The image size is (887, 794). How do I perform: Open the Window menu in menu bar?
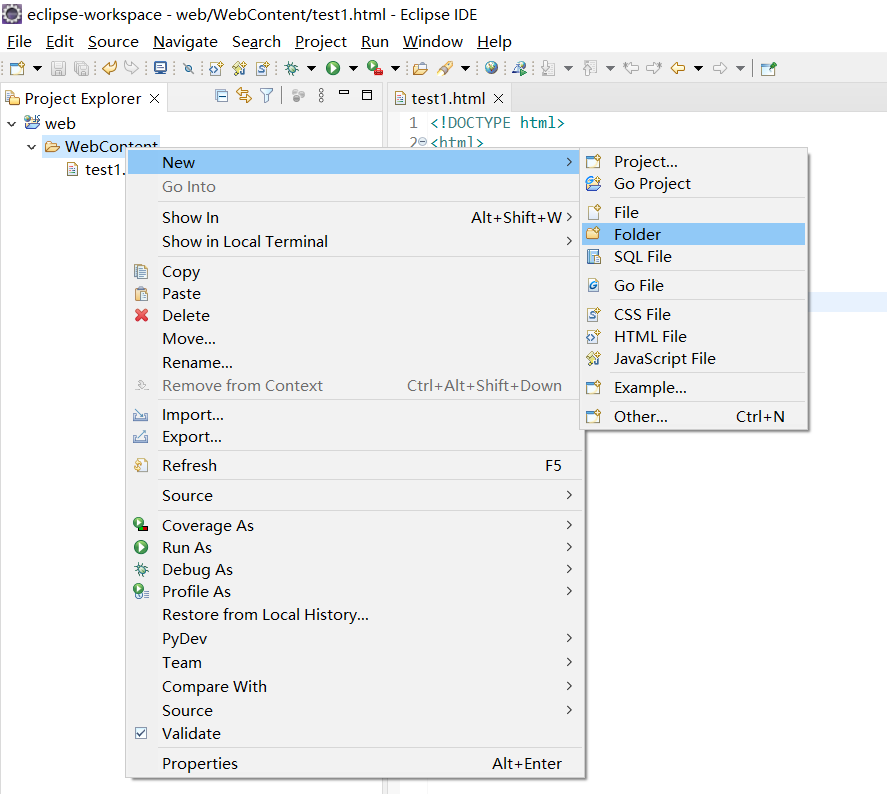tap(433, 42)
